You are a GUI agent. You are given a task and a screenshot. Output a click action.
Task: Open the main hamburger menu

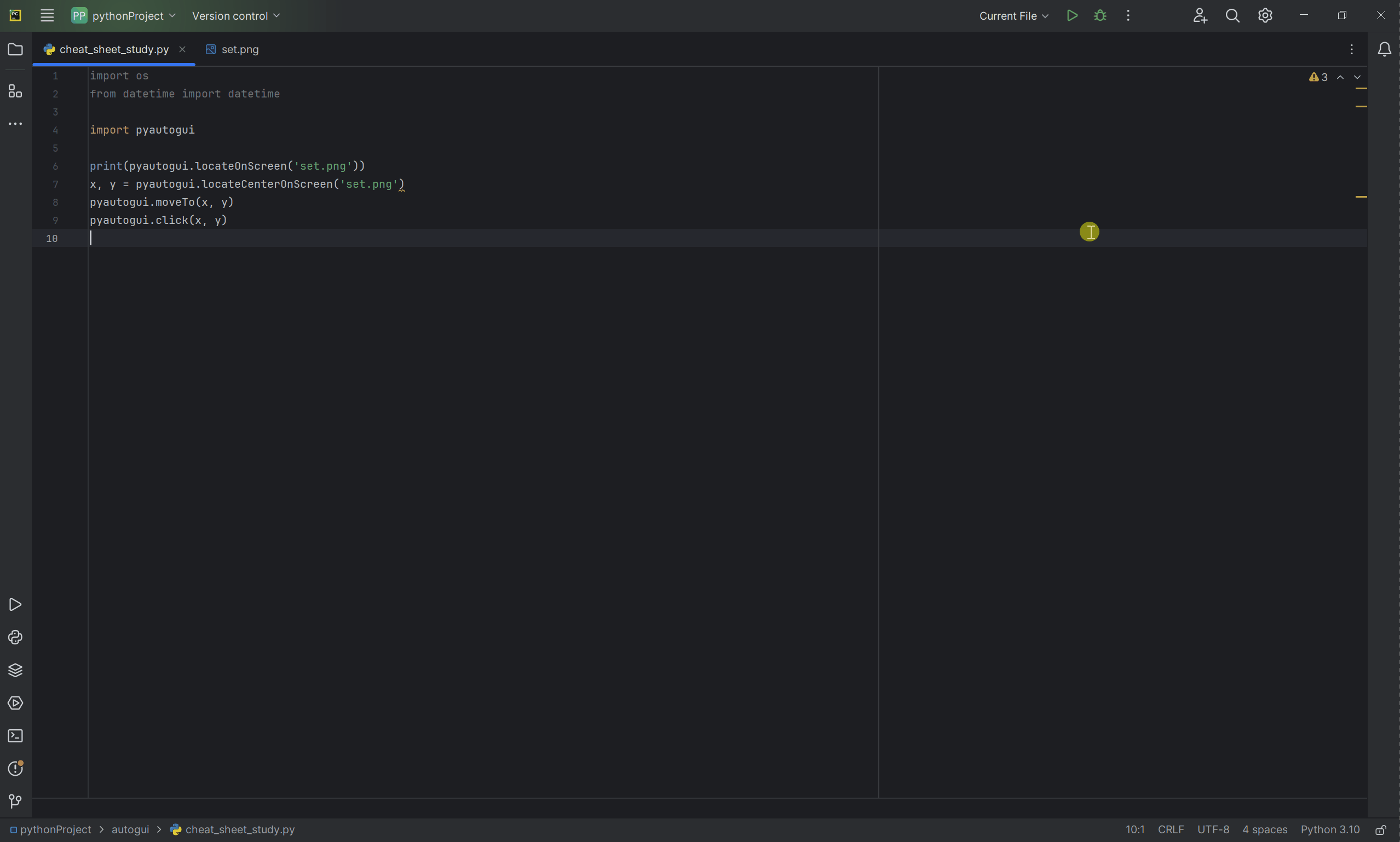click(x=47, y=16)
